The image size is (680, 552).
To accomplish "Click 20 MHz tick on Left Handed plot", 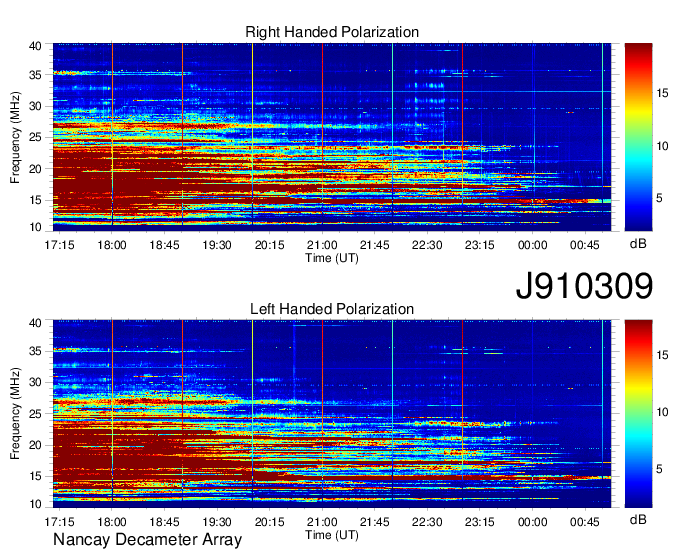I will click(x=35, y=445).
